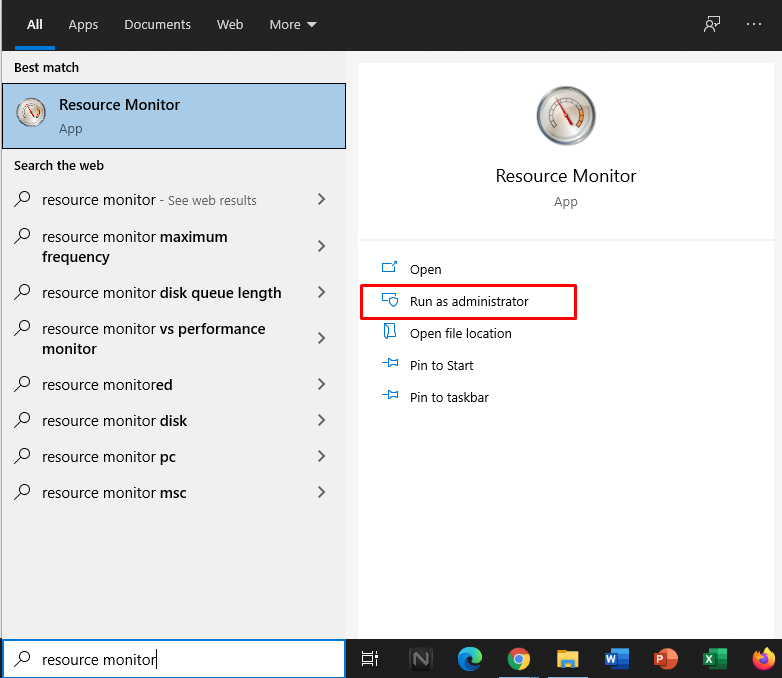Click the Open file location folder icon

pos(390,331)
